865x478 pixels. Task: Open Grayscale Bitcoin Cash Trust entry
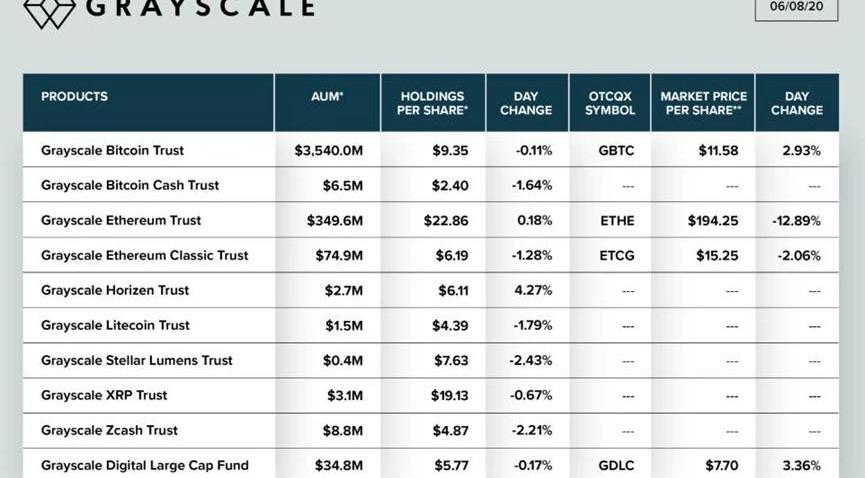point(430,185)
